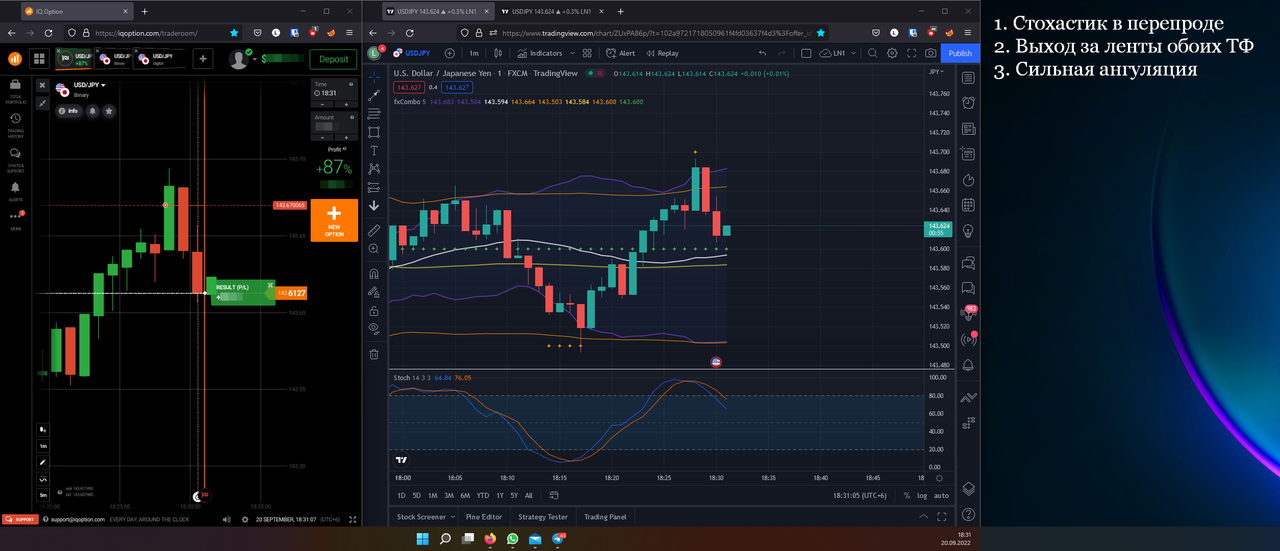The width and height of the screenshot is (1280, 551).
Task: Open indicator templates grid icon
Action: tap(587, 53)
